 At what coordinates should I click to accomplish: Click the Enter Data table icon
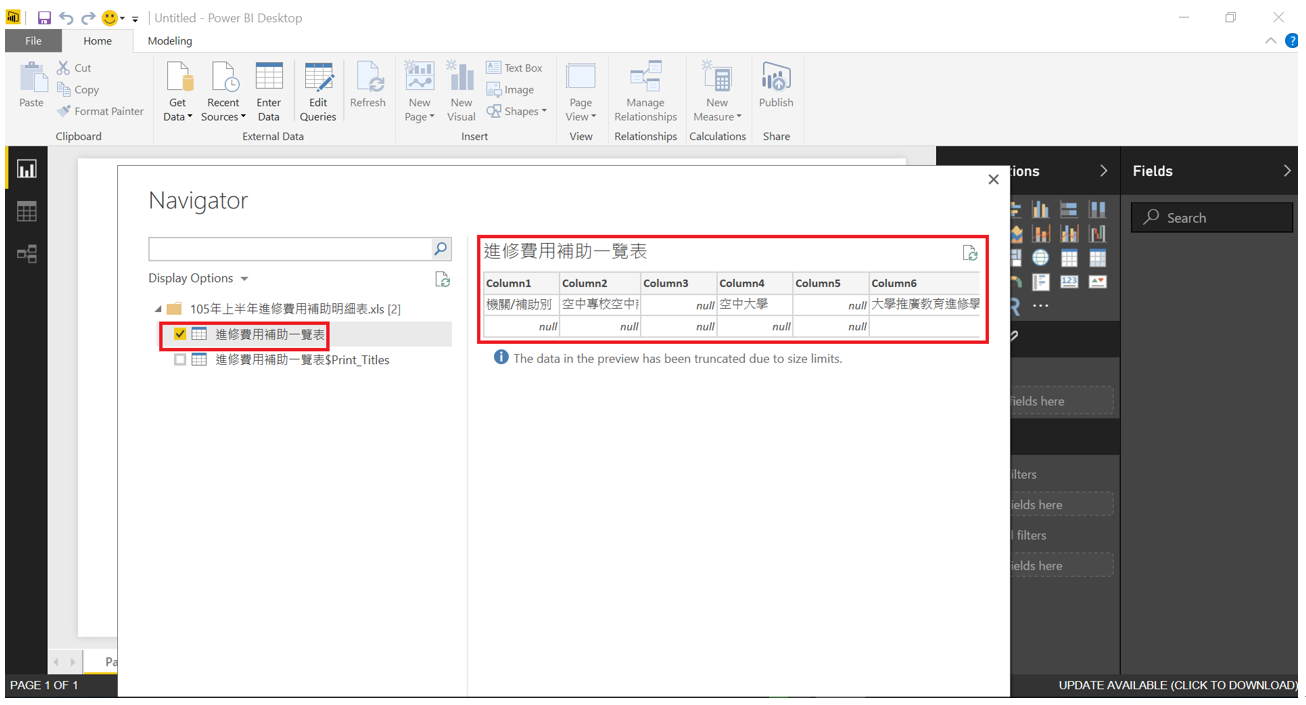tap(269, 78)
